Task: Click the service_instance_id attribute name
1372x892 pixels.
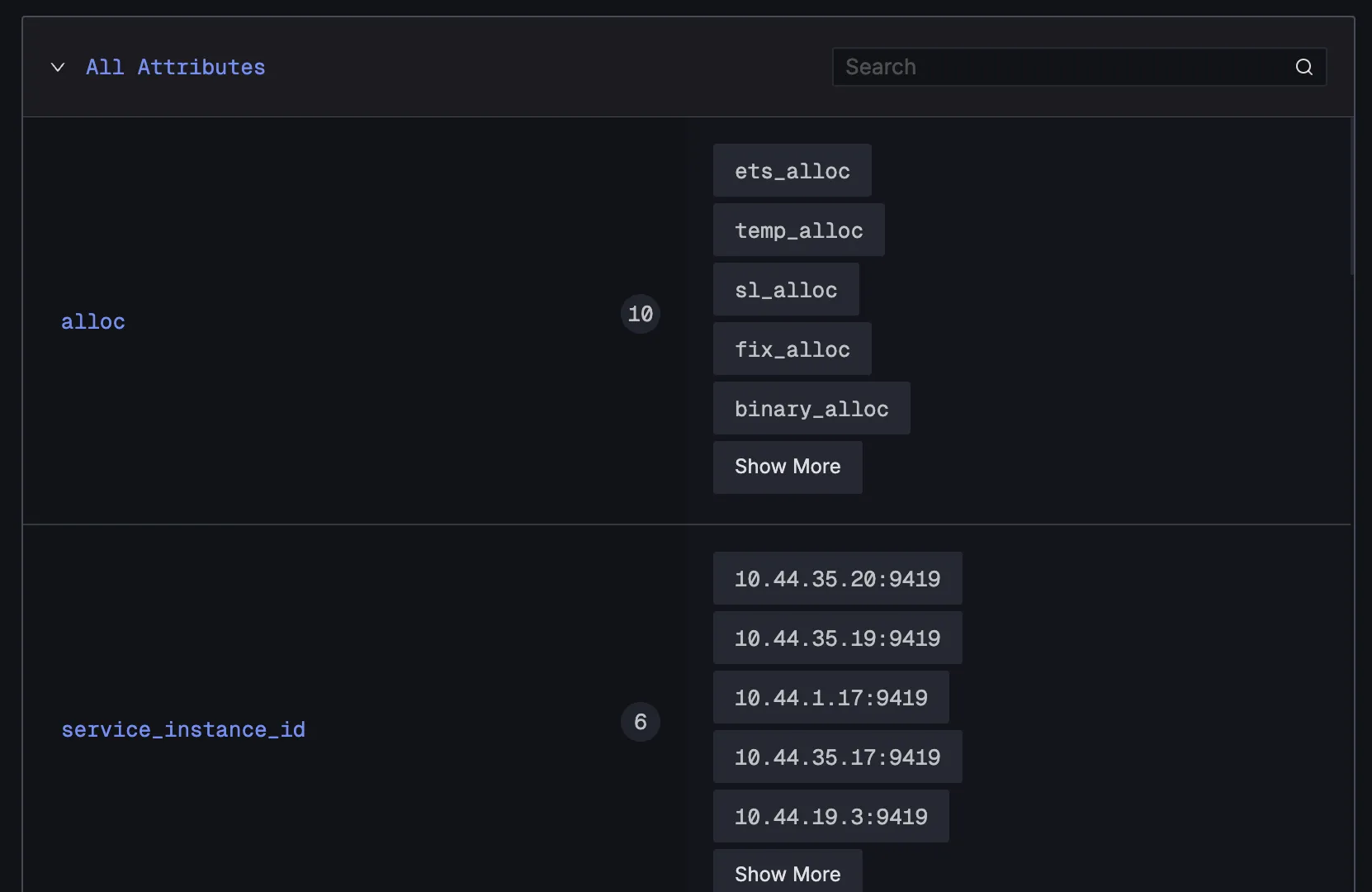Action: pos(183,729)
